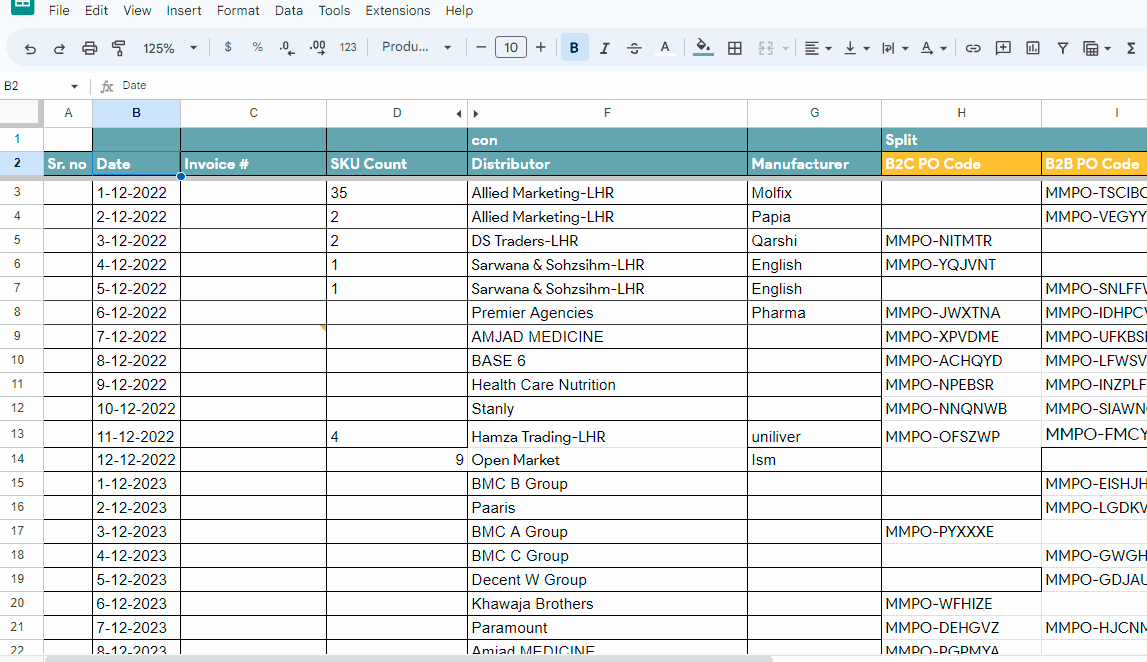This screenshot has width=1147, height=662.
Task: Open text rotation dropdown
Action: 933,48
